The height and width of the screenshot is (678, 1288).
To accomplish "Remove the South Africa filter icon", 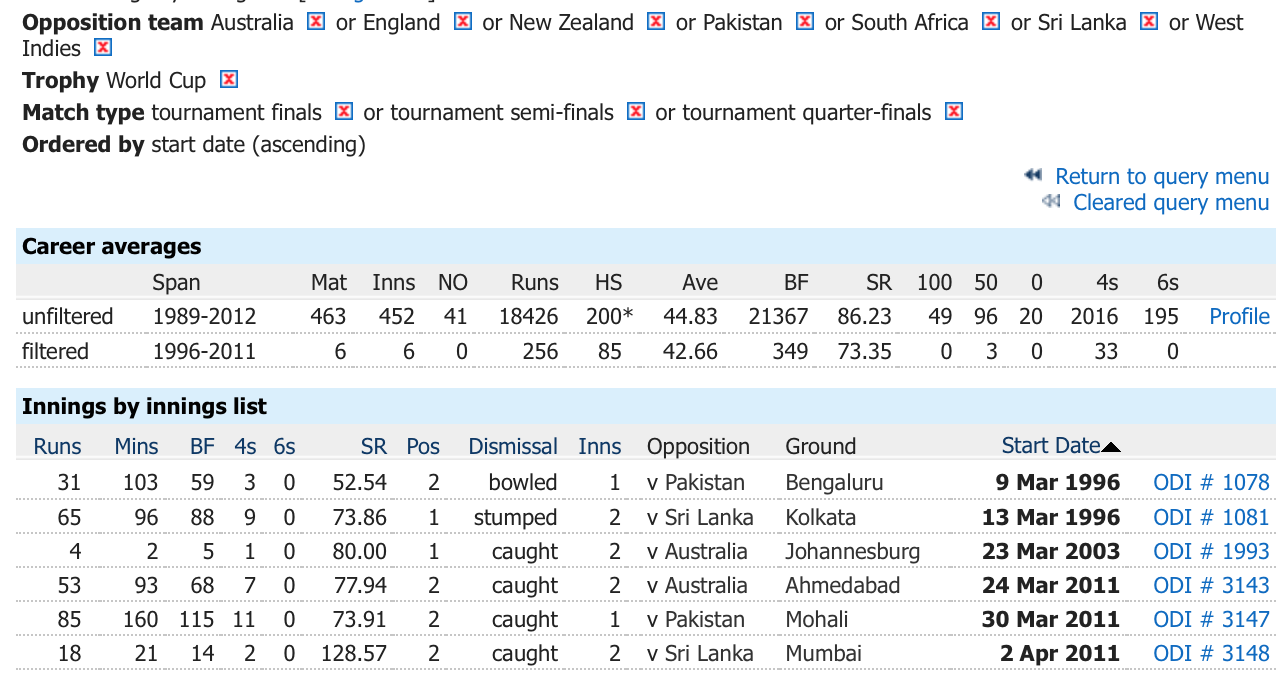I will point(991,21).
